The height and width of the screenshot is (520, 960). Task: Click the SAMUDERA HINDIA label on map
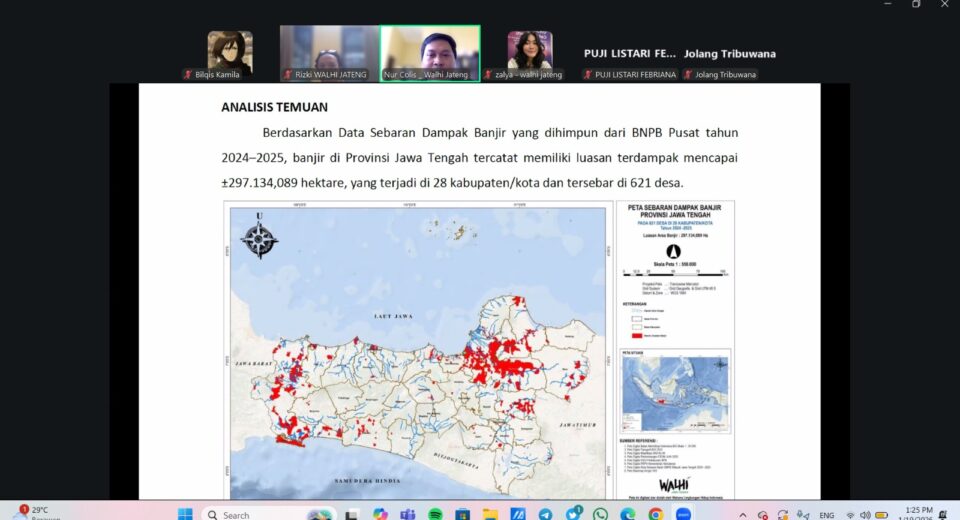click(x=367, y=481)
